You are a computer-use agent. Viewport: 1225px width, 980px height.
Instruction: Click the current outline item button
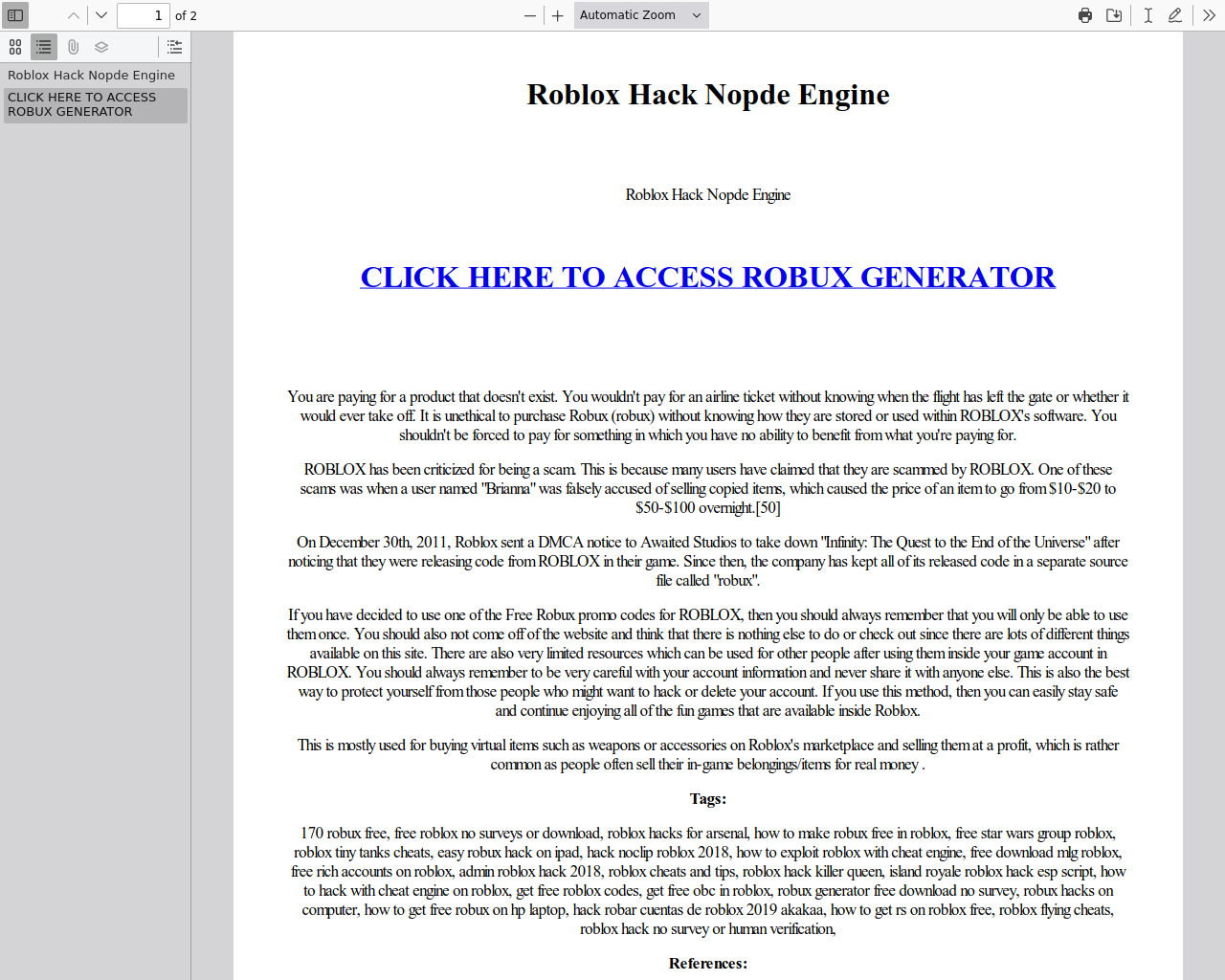174,47
